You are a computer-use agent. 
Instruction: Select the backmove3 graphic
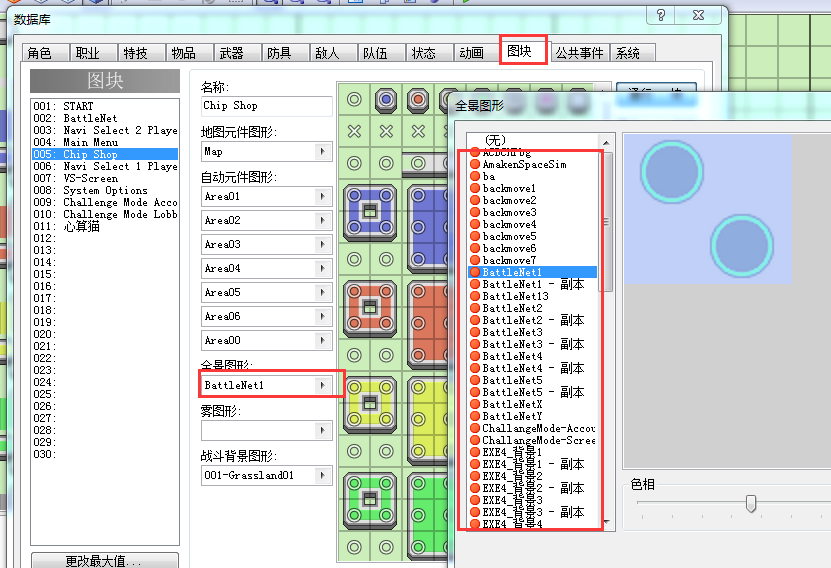pyautogui.click(x=533, y=212)
